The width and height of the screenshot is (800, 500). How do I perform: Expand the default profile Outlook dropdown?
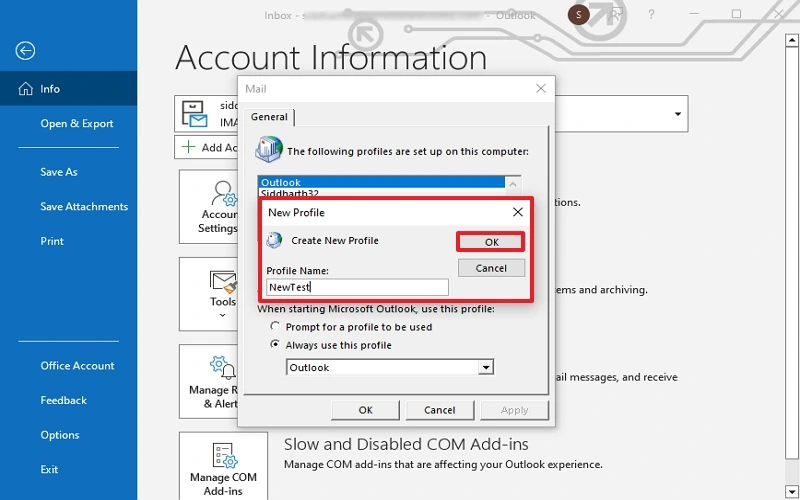tap(486, 368)
